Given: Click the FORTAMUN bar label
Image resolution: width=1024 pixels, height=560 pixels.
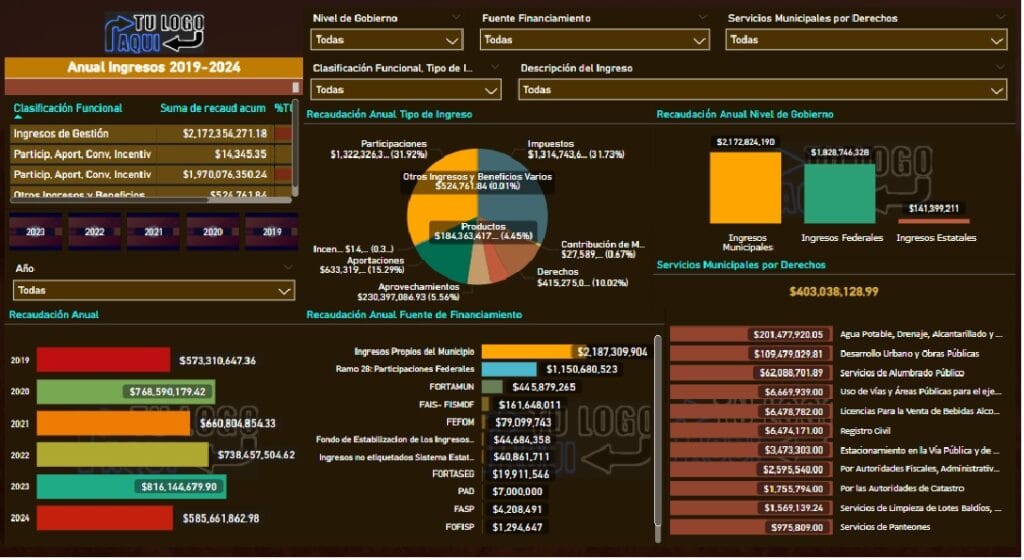Looking at the screenshot, I should click(x=451, y=386).
